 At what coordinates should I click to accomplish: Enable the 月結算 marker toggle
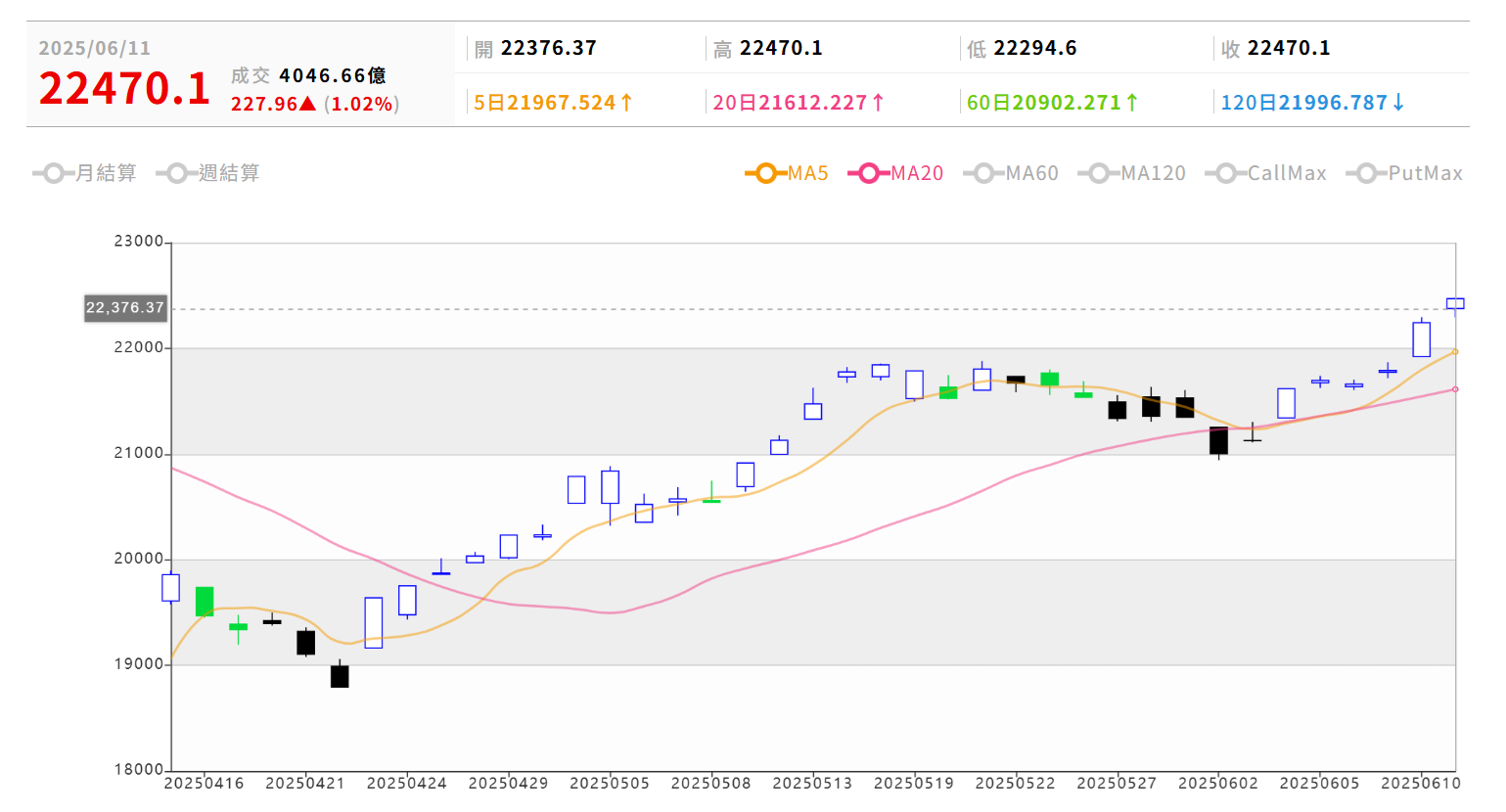coord(84,173)
